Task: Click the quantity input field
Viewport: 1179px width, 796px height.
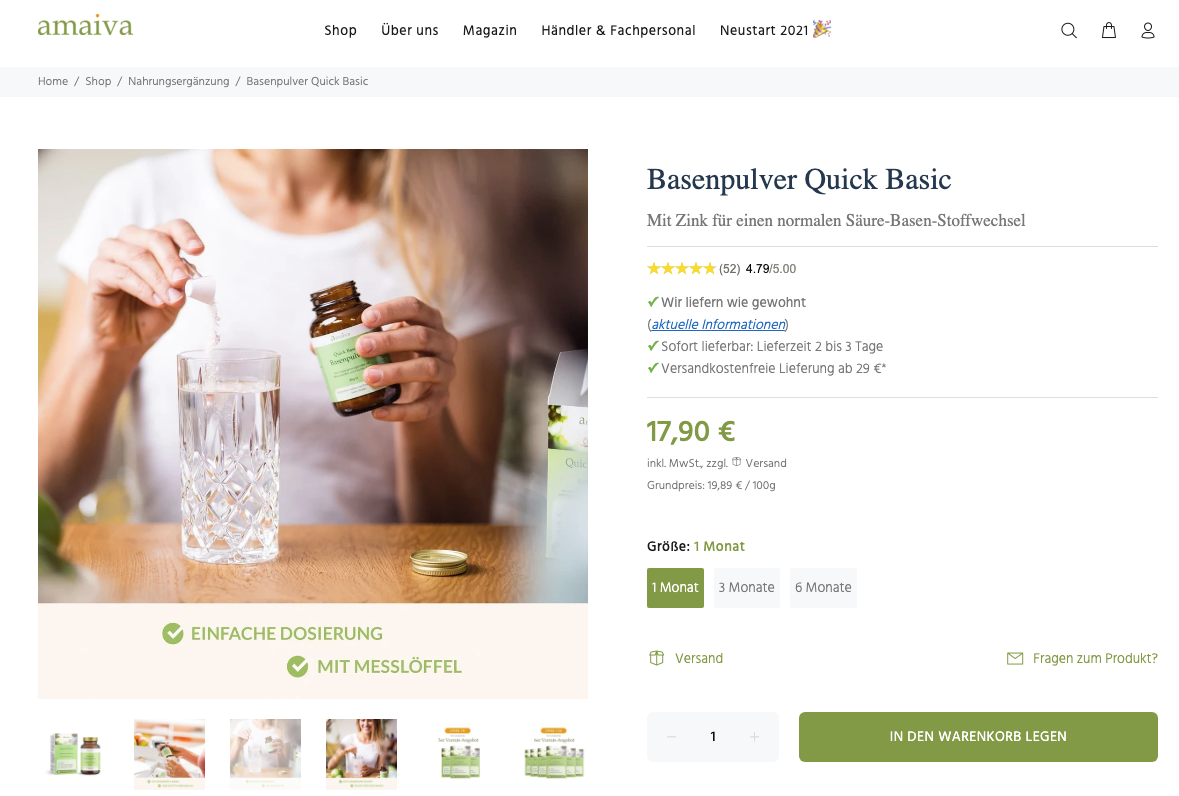Action: (x=713, y=737)
